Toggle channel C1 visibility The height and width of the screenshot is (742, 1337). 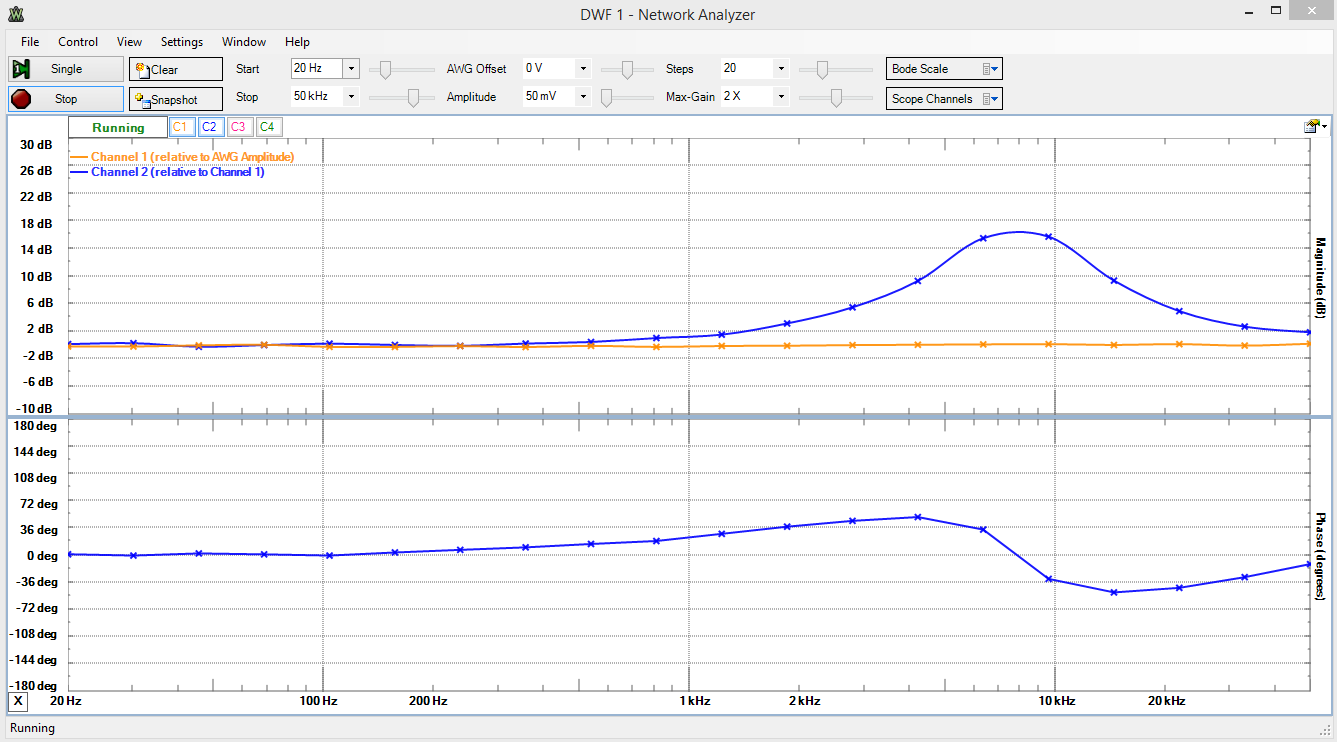point(181,127)
